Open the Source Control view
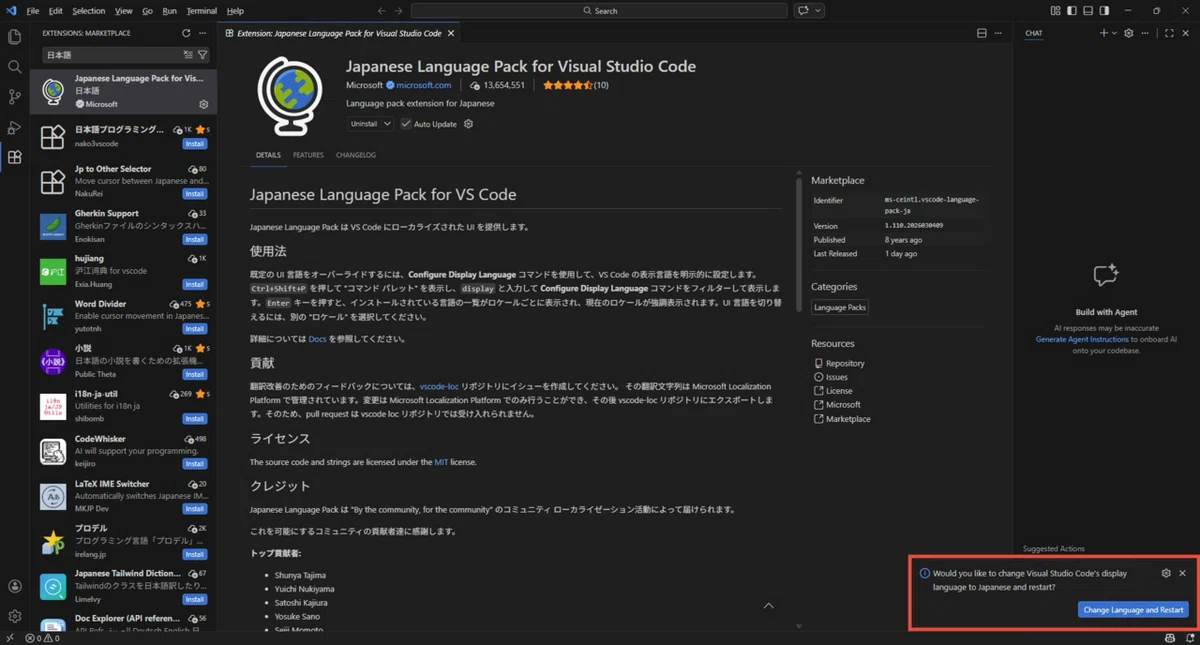The image size is (1200, 645). 14,97
